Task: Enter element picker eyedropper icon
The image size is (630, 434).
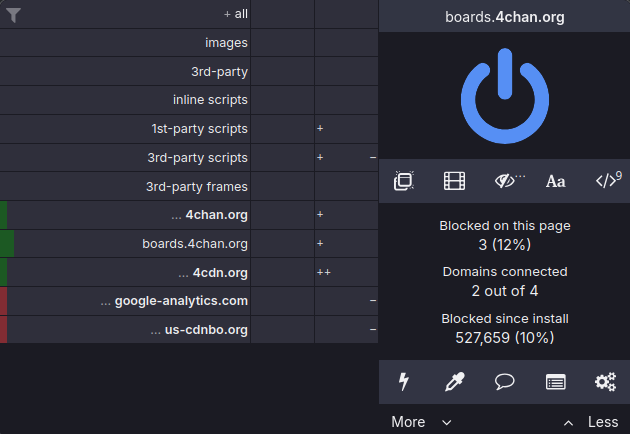Action: pos(454,382)
